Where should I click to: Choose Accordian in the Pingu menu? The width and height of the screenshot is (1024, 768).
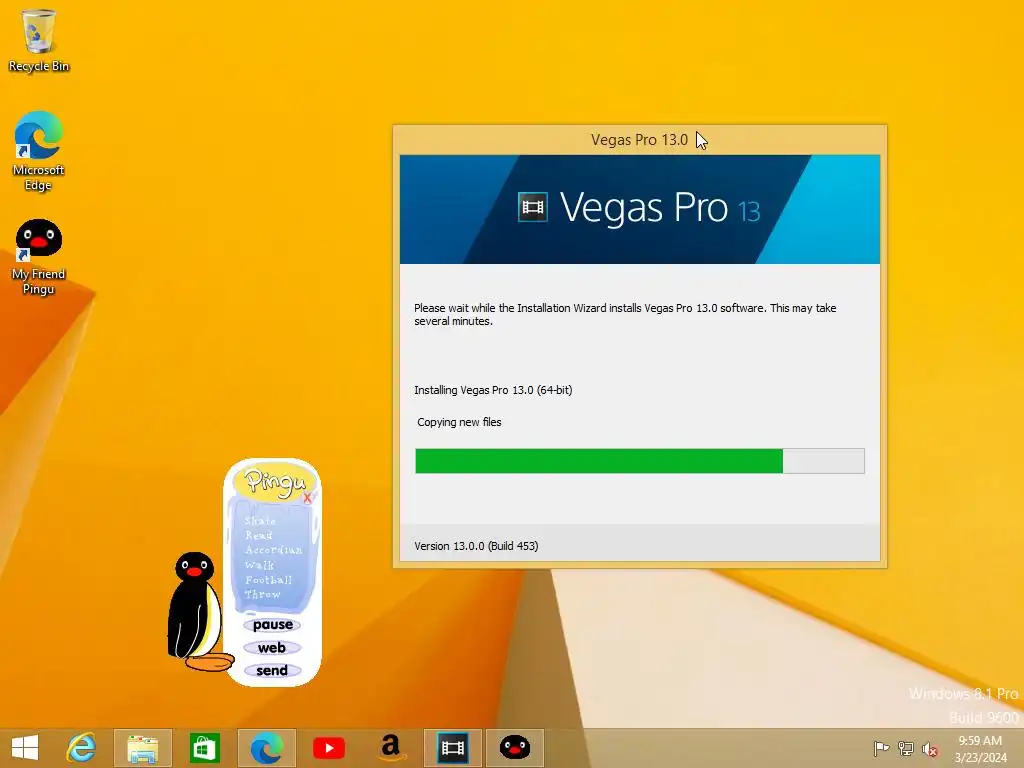pyautogui.click(x=274, y=550)
